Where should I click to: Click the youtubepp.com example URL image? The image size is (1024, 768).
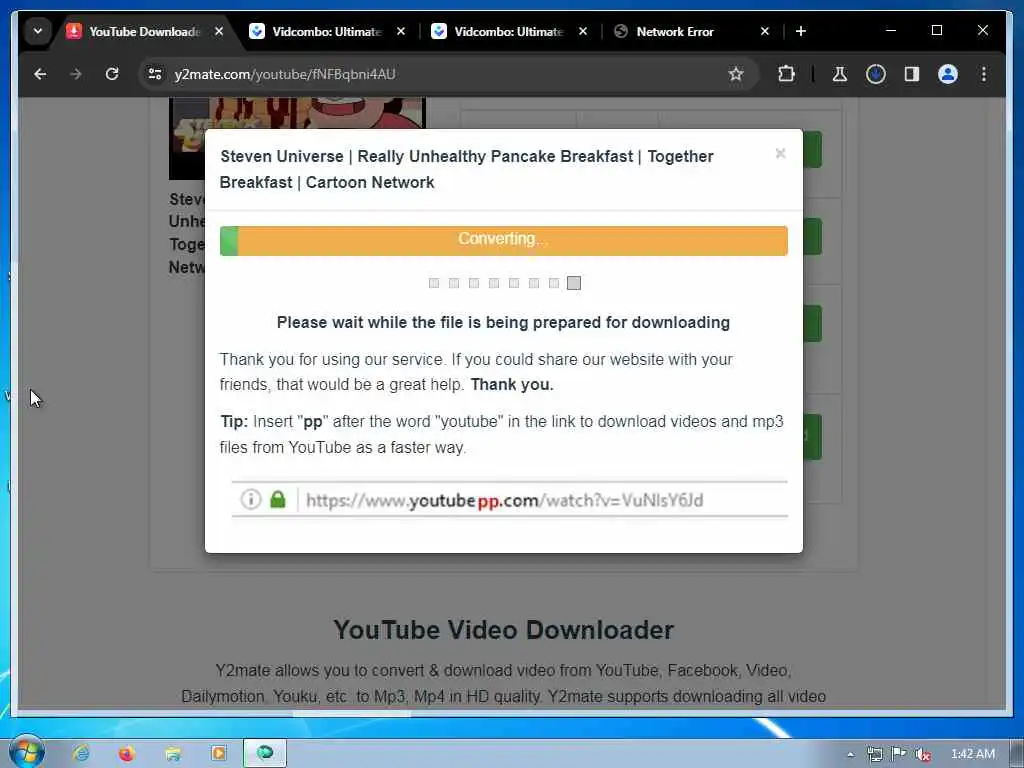509,500
